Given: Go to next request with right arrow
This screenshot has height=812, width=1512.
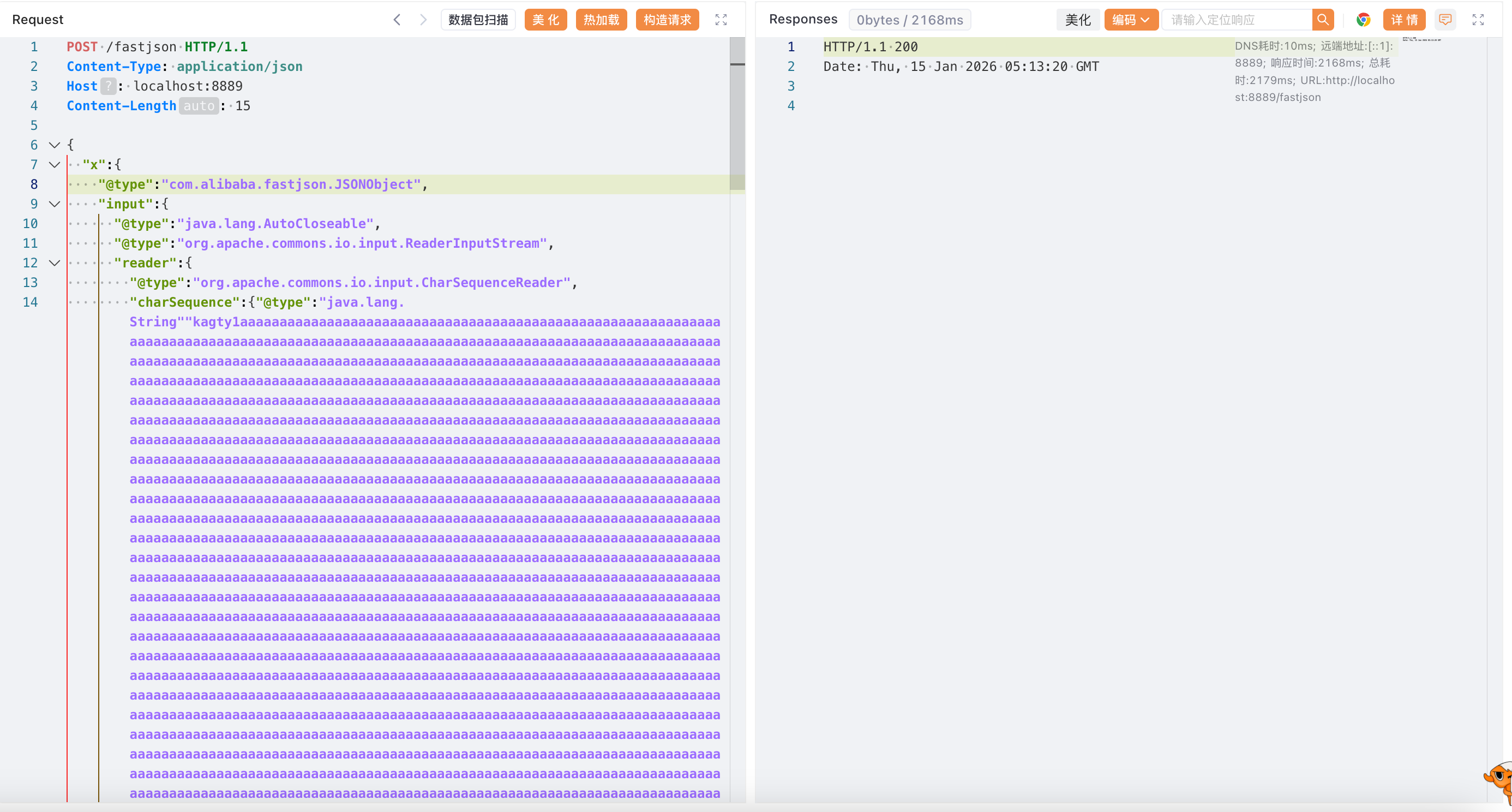Looking at the screenshot, I should (423, 20).
